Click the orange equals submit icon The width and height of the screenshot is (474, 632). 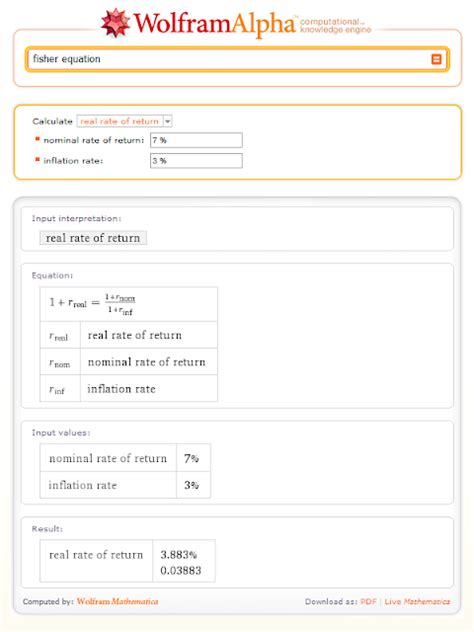pos(436,59)
